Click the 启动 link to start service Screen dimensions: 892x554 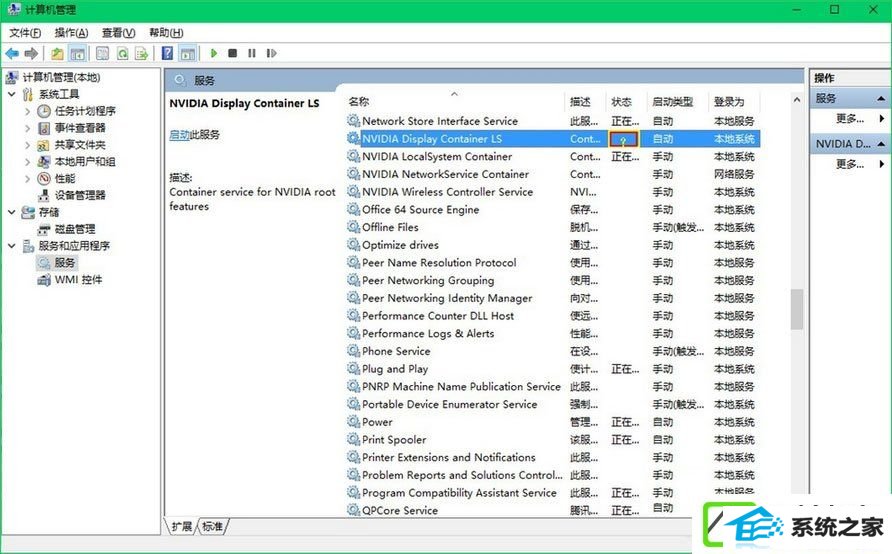[x=179, y=135]
